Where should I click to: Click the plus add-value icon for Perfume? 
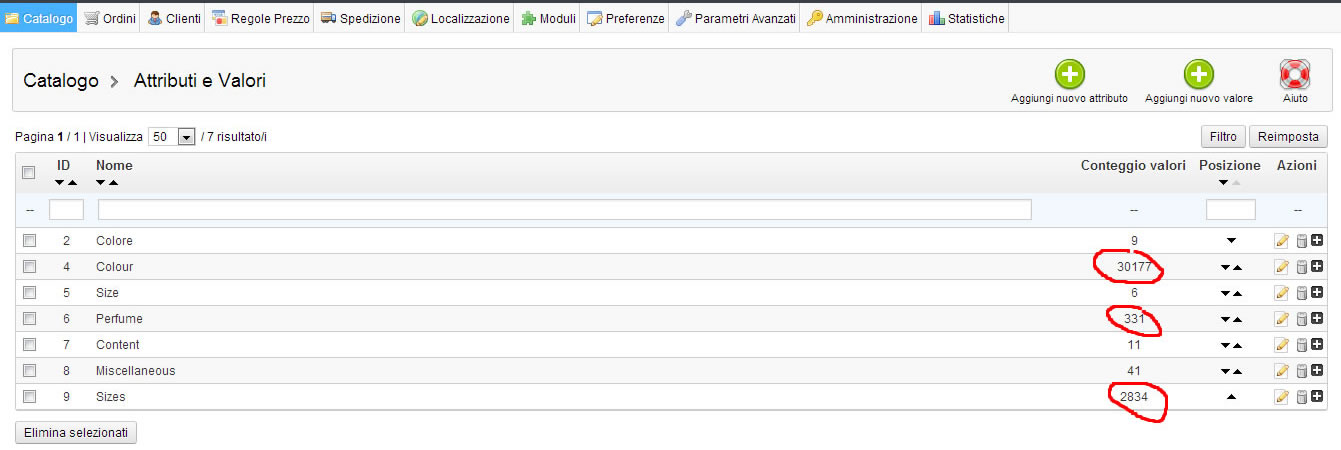point(1317,319)
